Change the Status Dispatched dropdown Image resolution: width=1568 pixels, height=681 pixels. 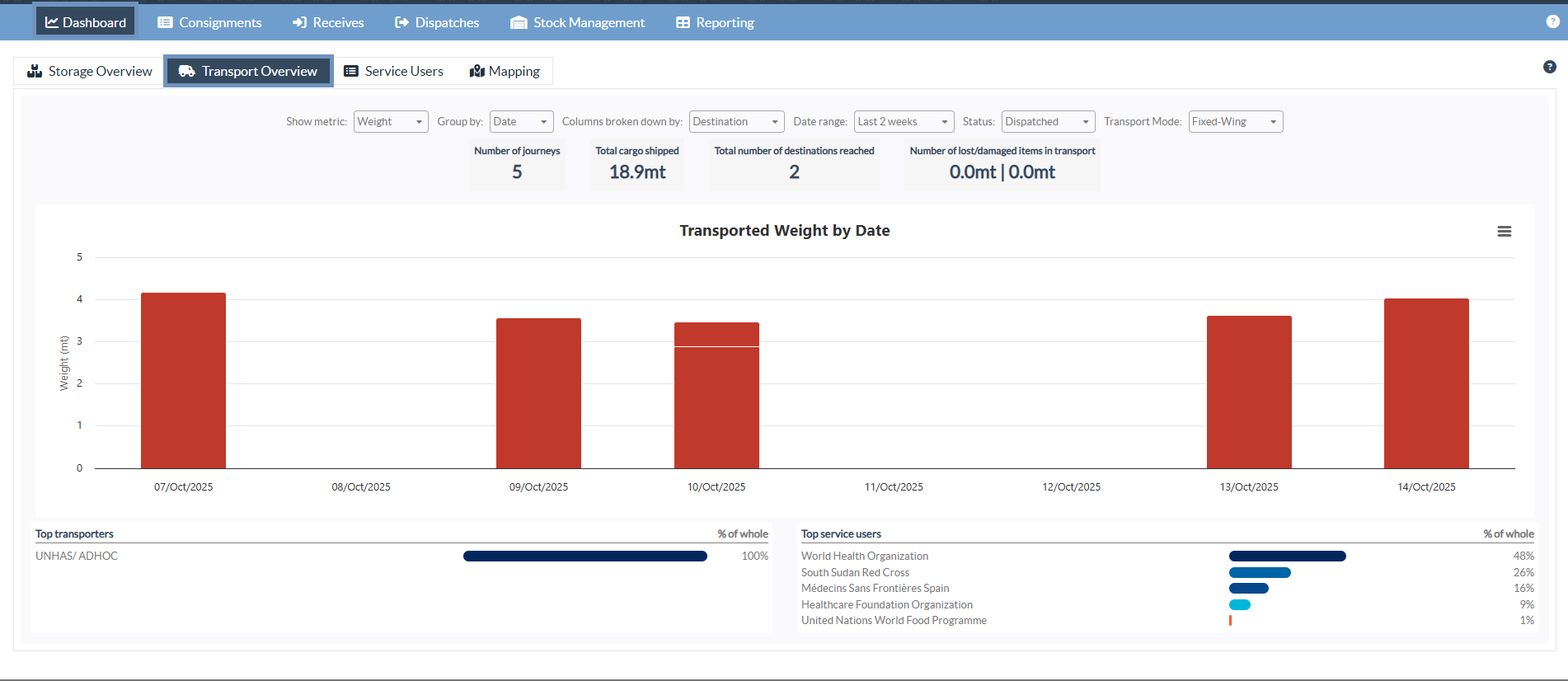tap(1048, 121)
